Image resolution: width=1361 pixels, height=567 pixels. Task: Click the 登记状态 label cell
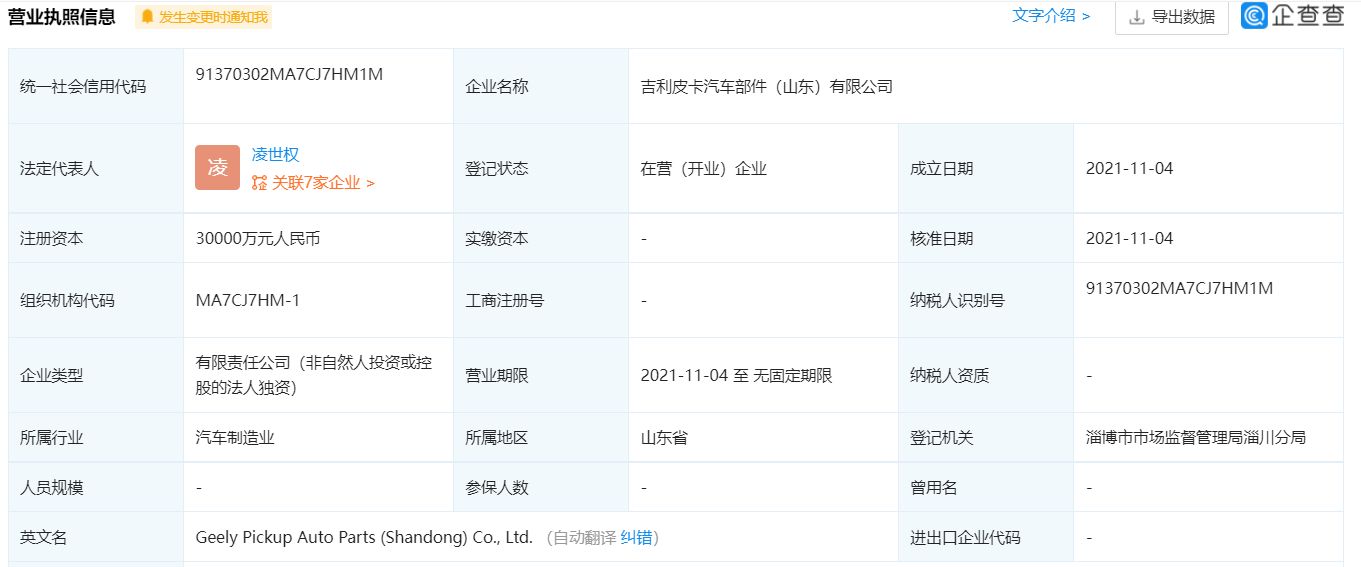(541, 169)
